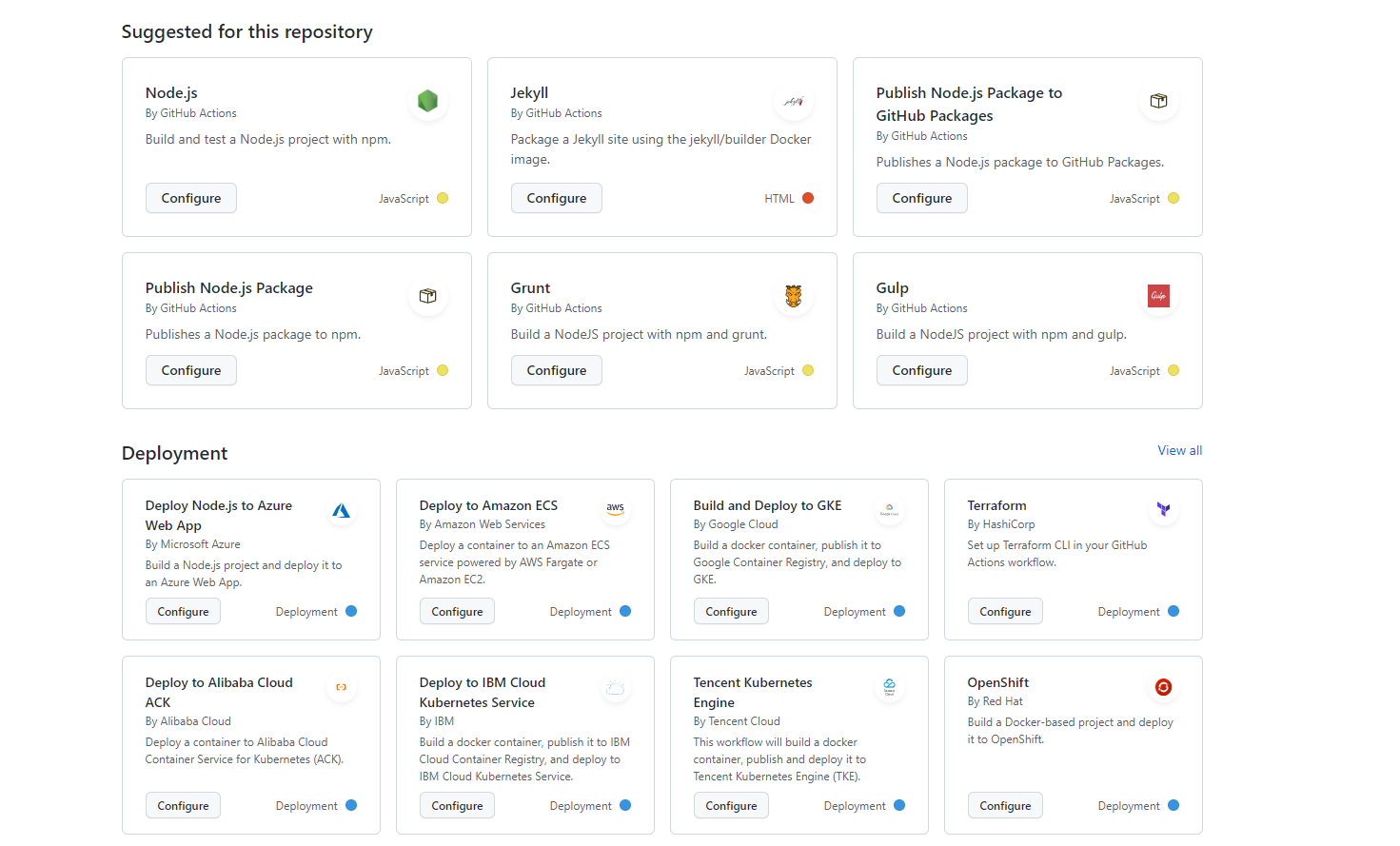The height and width of the screenshot is (846, 1400).
Task: Click the Google Cloud logo icon
Action: click(889, 510)
